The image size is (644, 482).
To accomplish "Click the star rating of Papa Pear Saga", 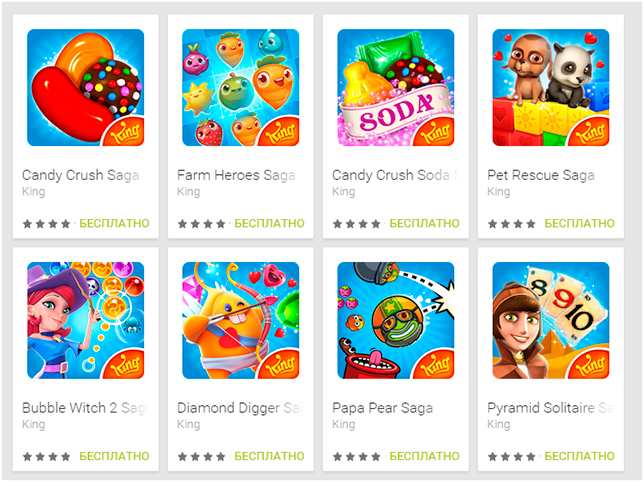I will pyautogui.click(x=356, y=457).
